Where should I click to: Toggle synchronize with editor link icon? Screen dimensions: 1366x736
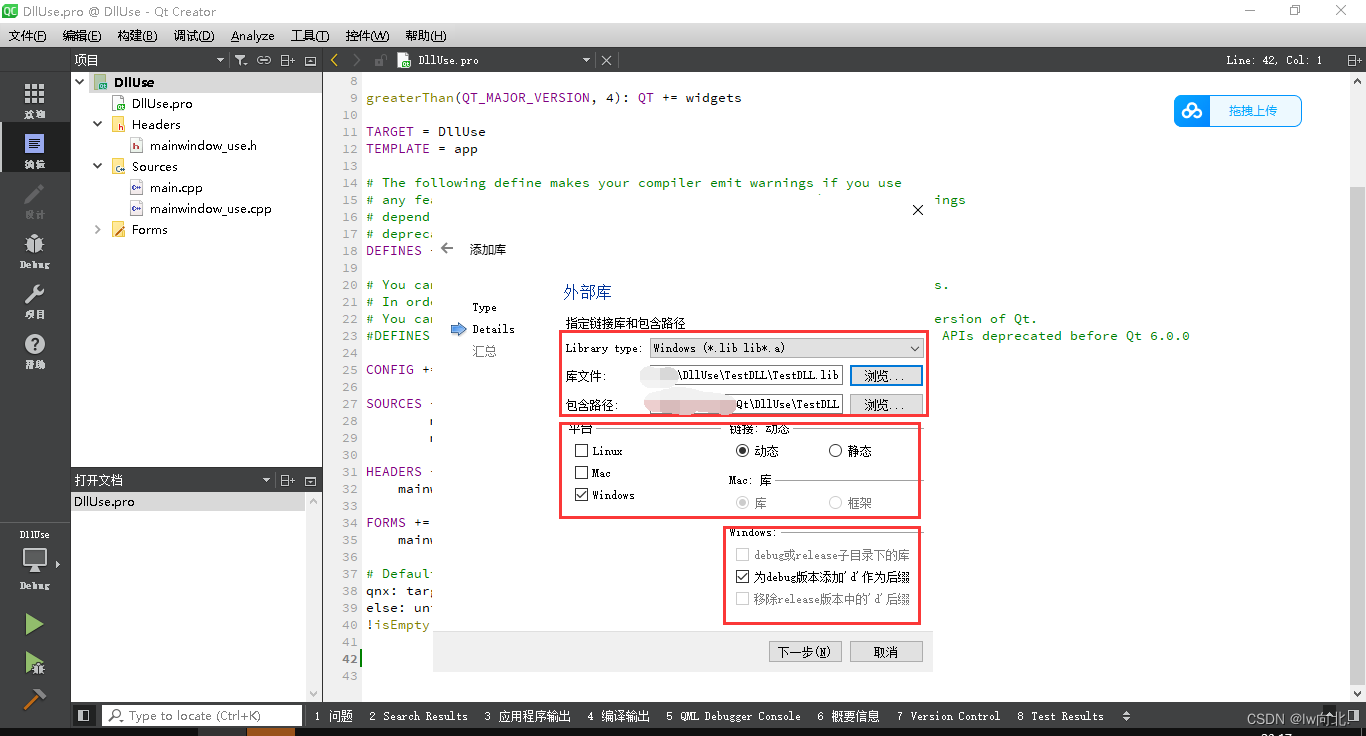264,60
